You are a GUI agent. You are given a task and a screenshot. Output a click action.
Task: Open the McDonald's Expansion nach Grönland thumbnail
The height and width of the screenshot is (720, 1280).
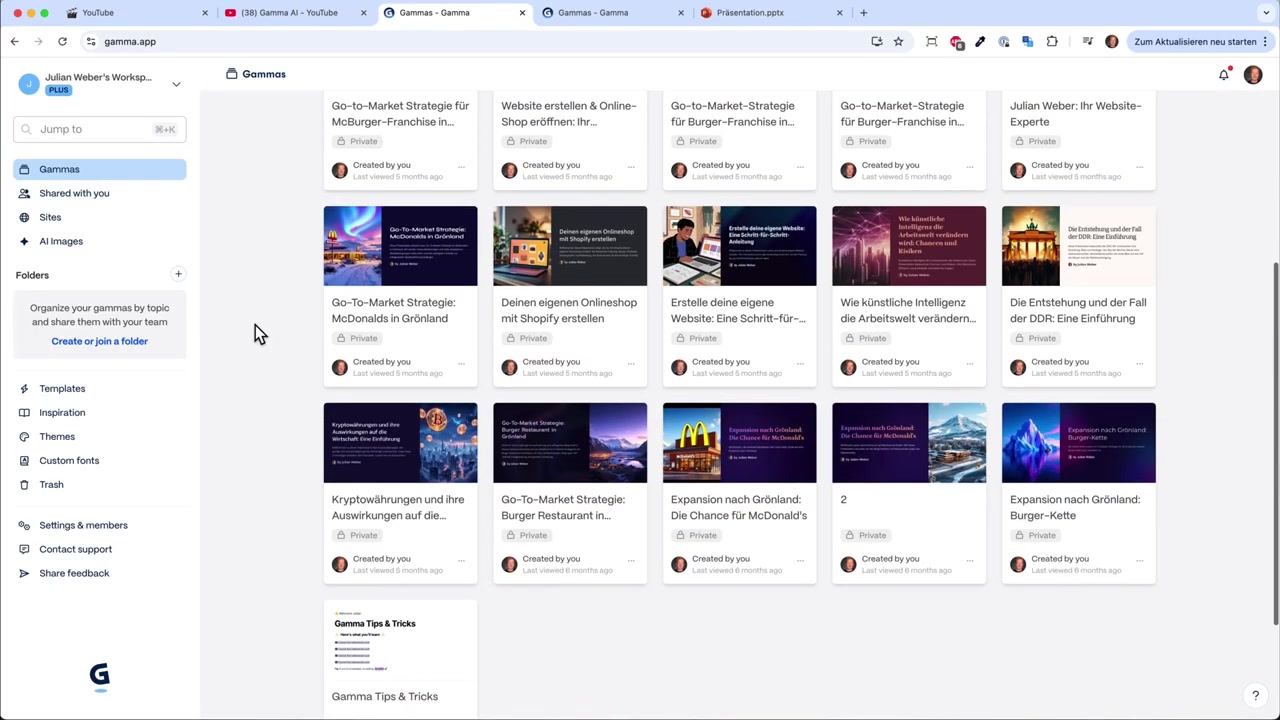739,443
